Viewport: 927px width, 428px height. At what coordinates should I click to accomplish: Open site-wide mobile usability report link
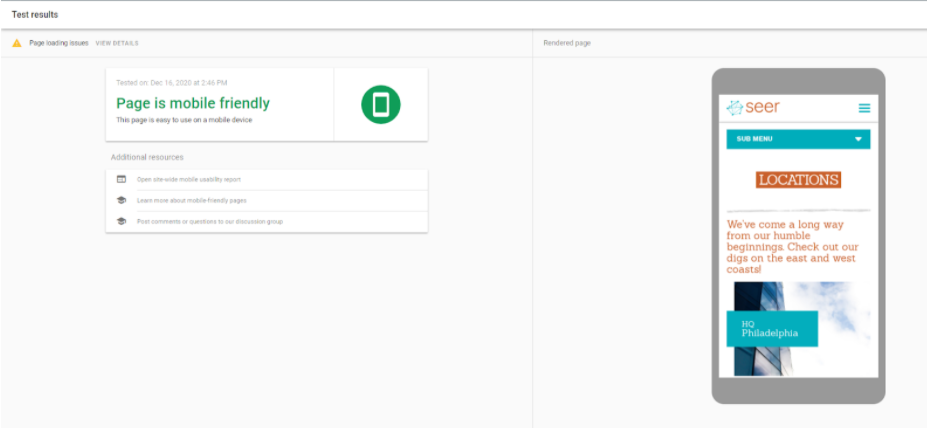188,179
